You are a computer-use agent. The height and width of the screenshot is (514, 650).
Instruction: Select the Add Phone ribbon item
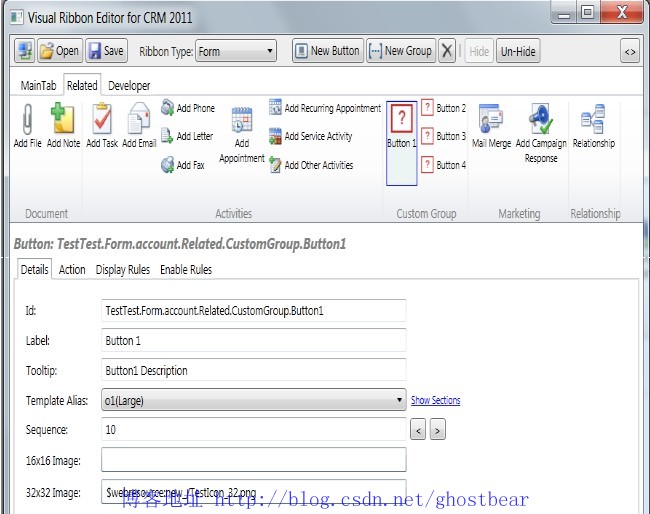click(188, 108)
